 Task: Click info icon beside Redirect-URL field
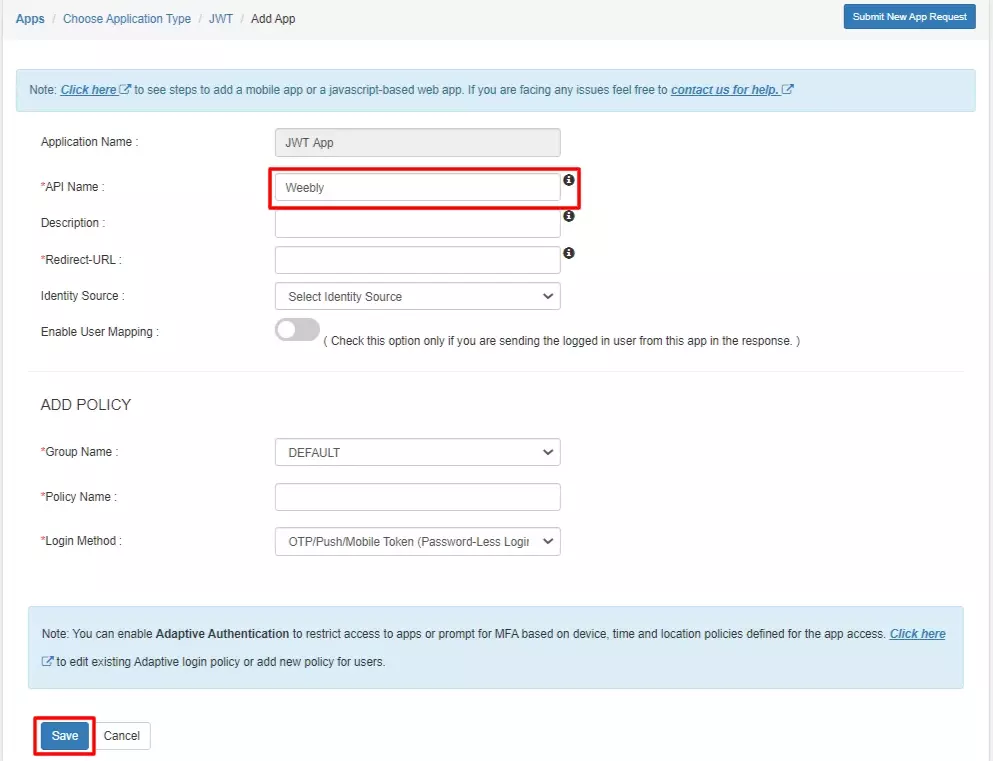(569, 253)
